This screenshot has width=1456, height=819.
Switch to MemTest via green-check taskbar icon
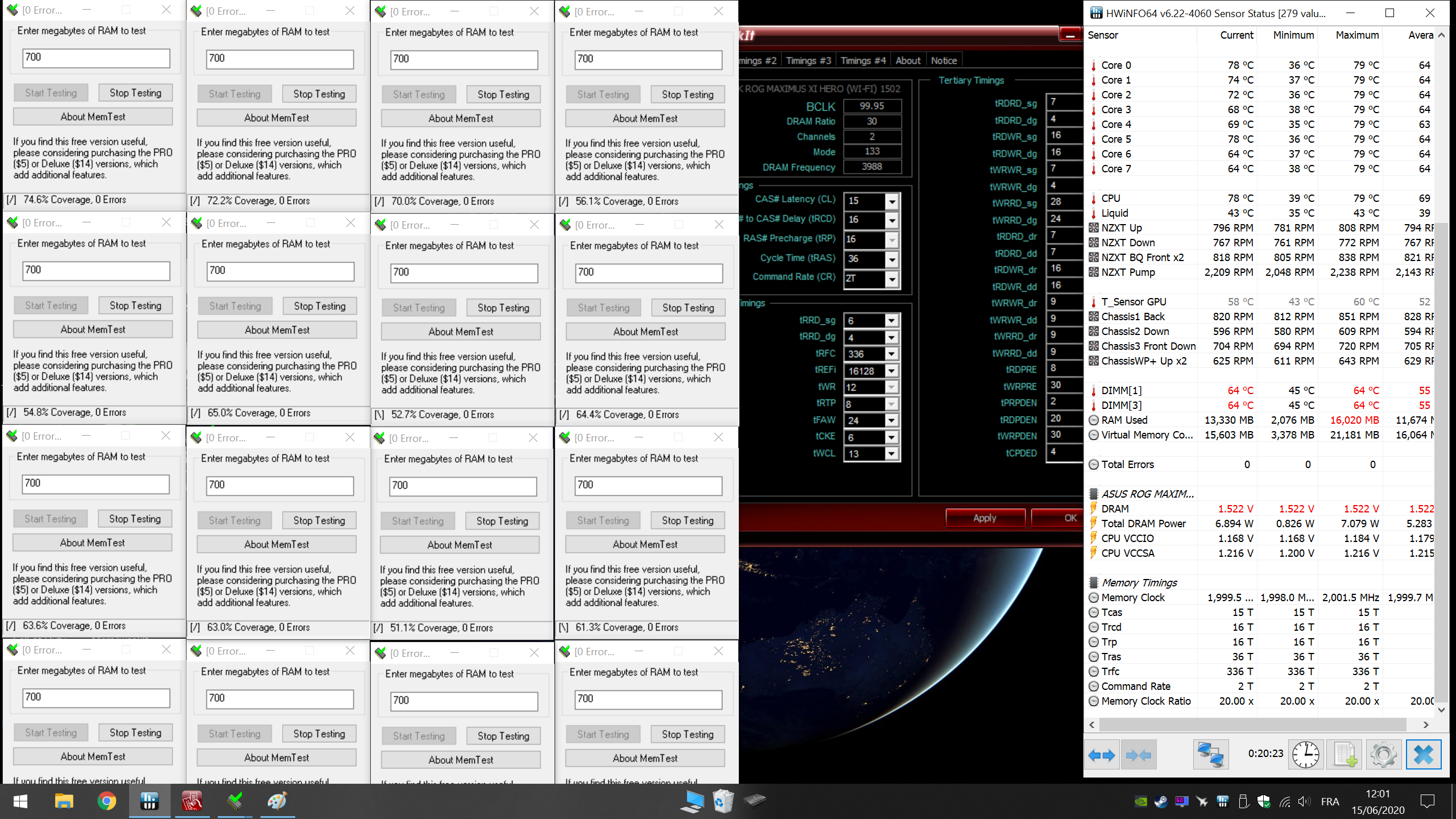pyautogui.click(x=234, y=801)
